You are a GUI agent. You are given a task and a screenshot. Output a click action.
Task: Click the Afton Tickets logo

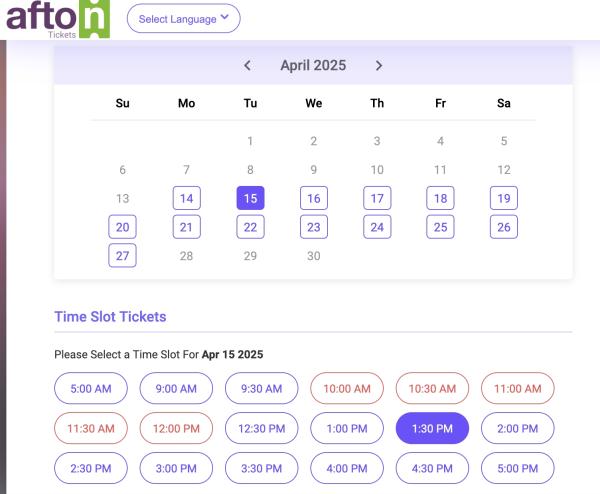pos(58,19)
